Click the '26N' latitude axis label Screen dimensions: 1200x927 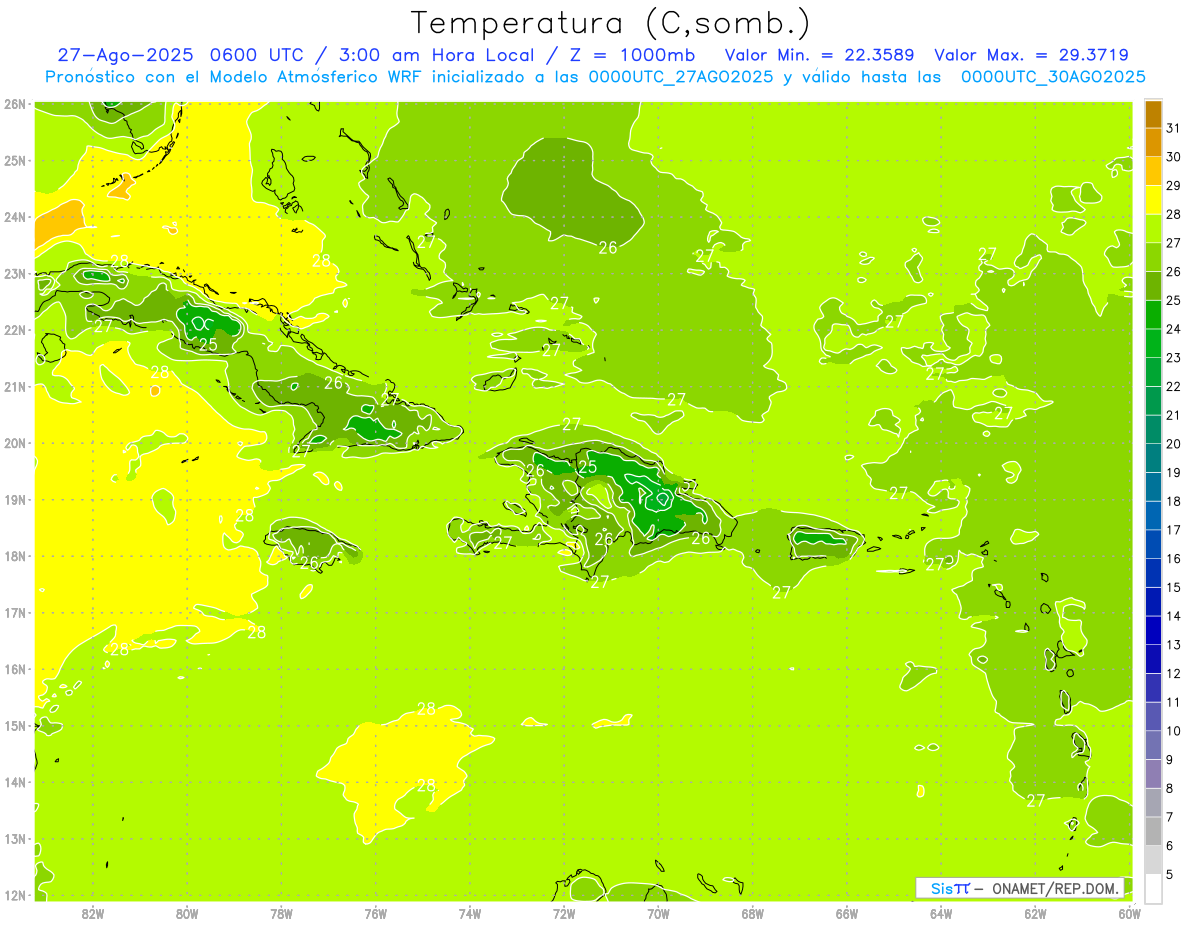15,104
